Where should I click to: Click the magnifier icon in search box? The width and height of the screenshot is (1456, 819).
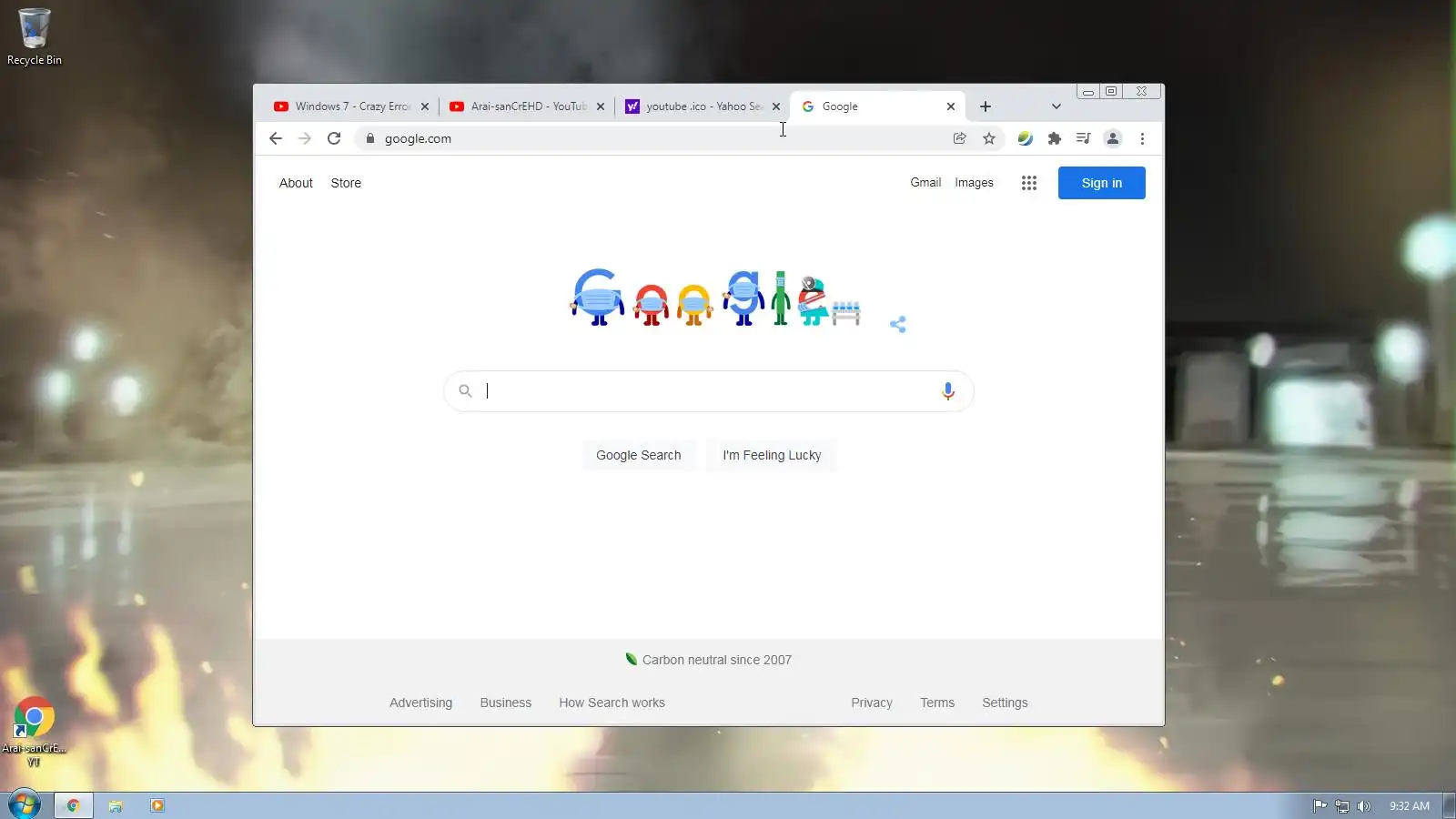click(465, 390)
